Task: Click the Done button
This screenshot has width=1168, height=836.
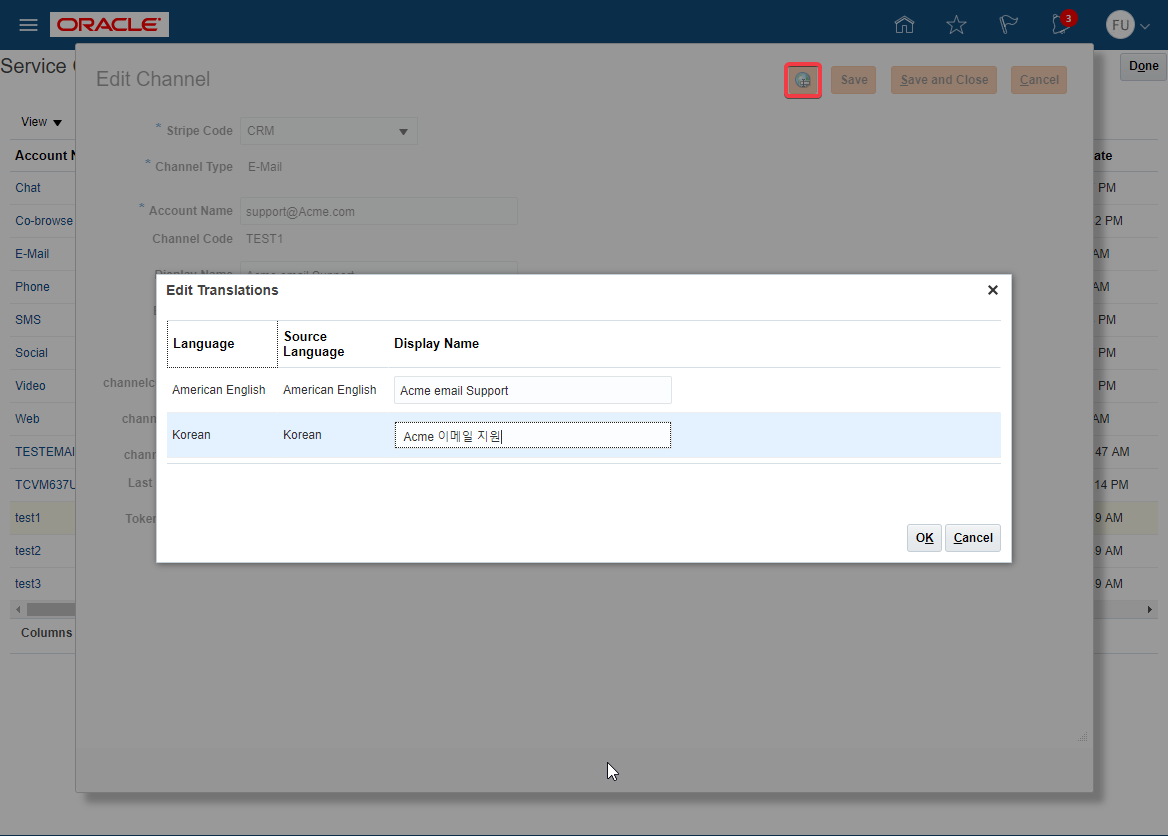Action: [x=1143, y=66]
